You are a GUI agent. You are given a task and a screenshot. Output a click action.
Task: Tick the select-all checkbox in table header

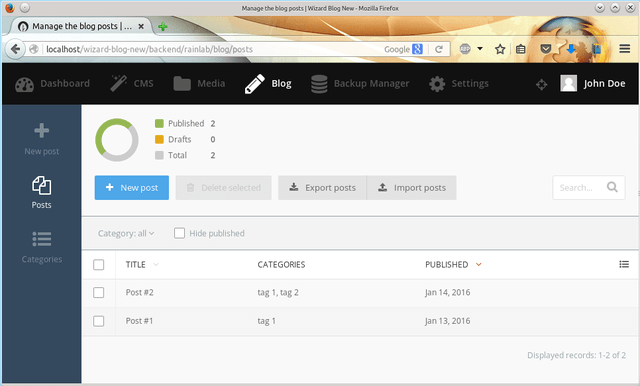[98, 265]
